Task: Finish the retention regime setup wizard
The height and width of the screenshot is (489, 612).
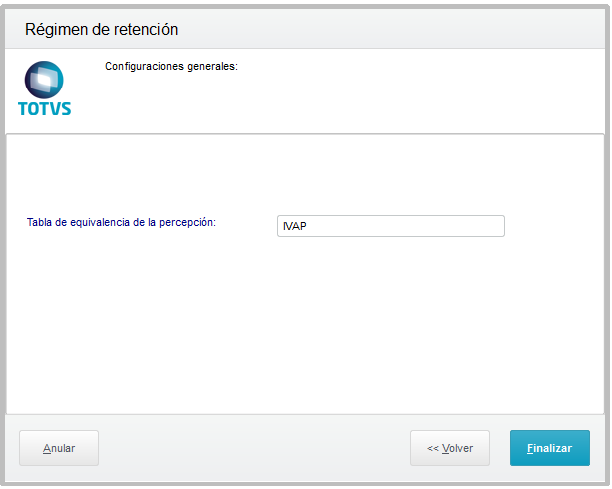Action: pos(549,448)
